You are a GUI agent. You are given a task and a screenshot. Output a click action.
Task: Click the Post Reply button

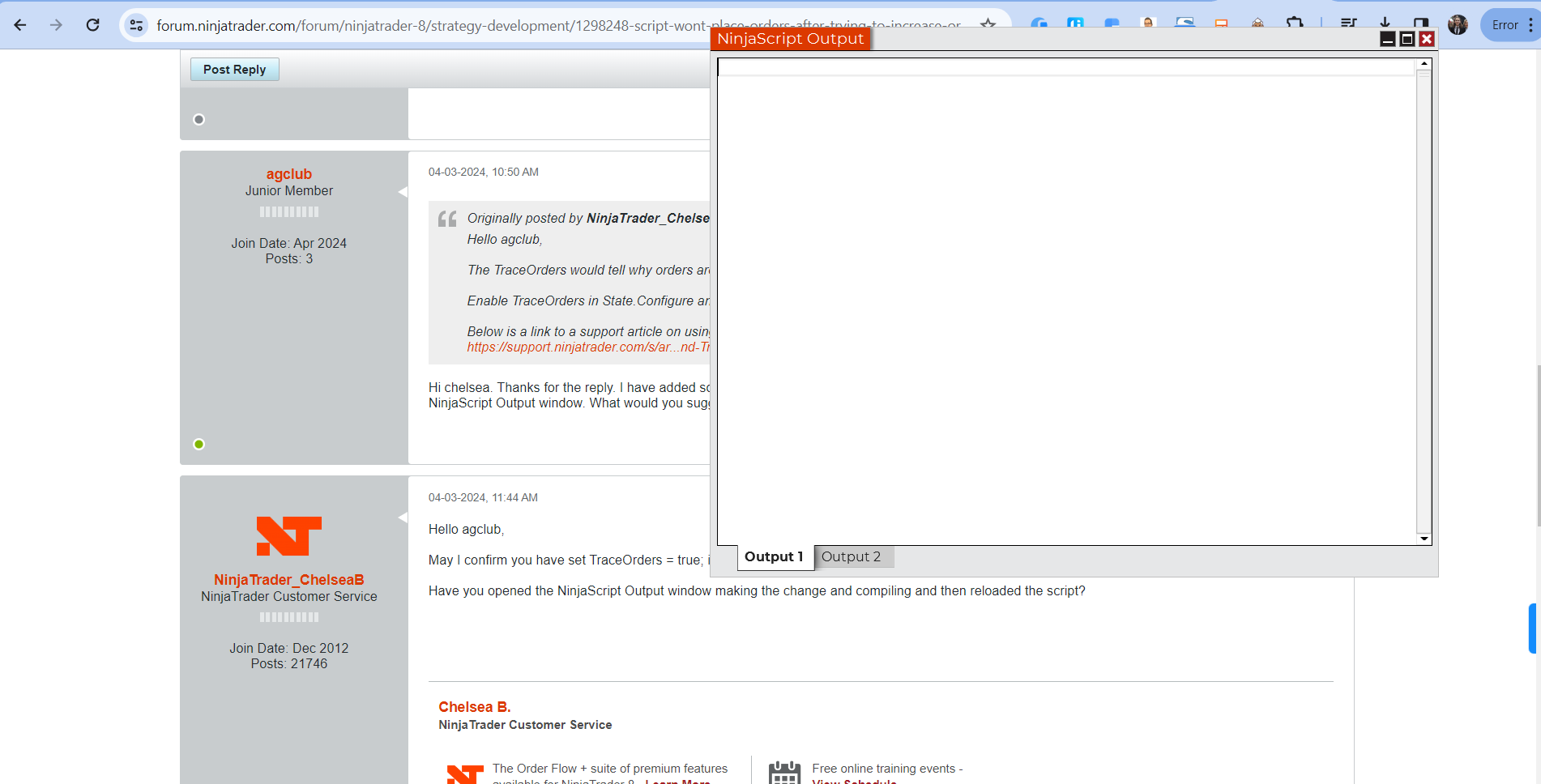click(x=234, y=70)
